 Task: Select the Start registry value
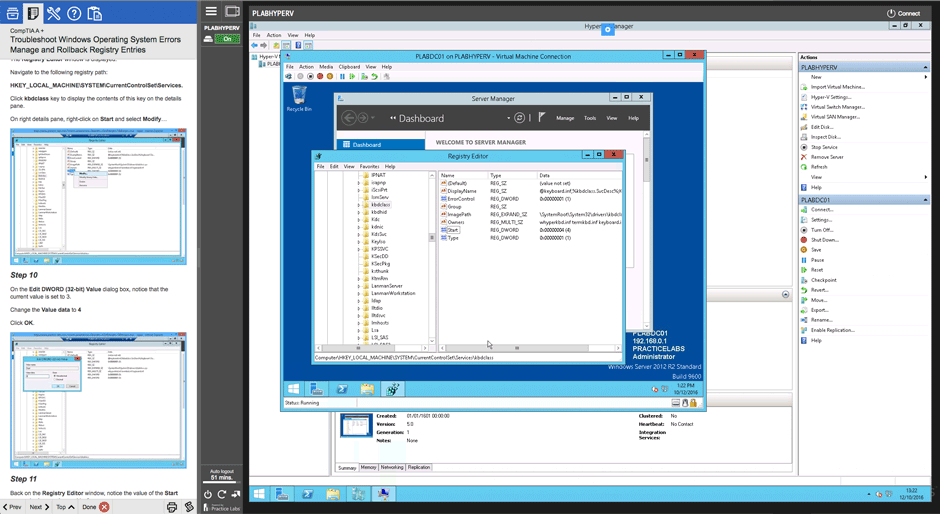[x=453, y=230]
